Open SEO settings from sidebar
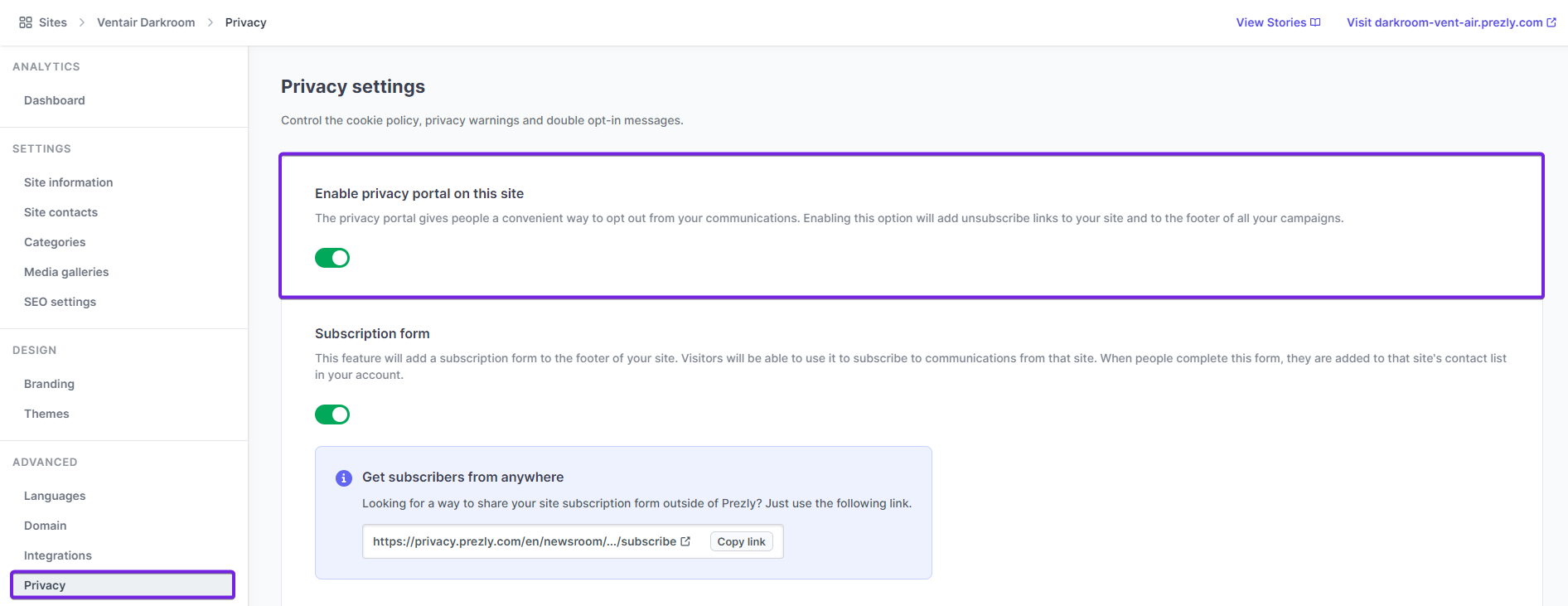The width and height of the screenshot is (1568, 606). (x=60, y=302)
